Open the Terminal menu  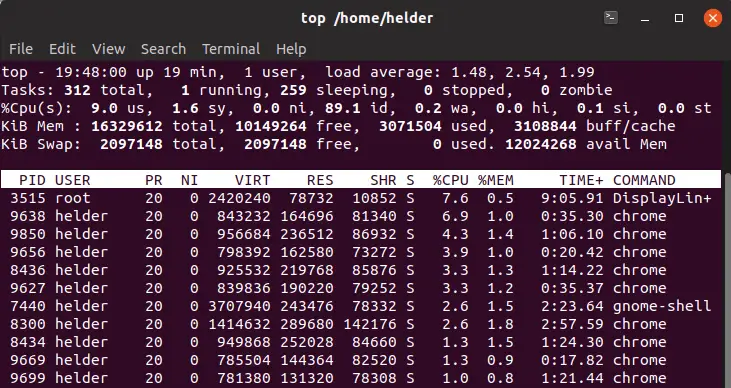(231, 49)
